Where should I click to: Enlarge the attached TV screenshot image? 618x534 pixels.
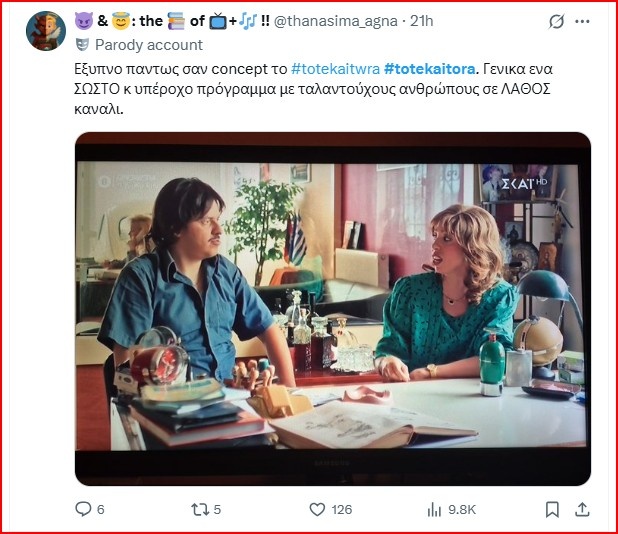(333, 309)
